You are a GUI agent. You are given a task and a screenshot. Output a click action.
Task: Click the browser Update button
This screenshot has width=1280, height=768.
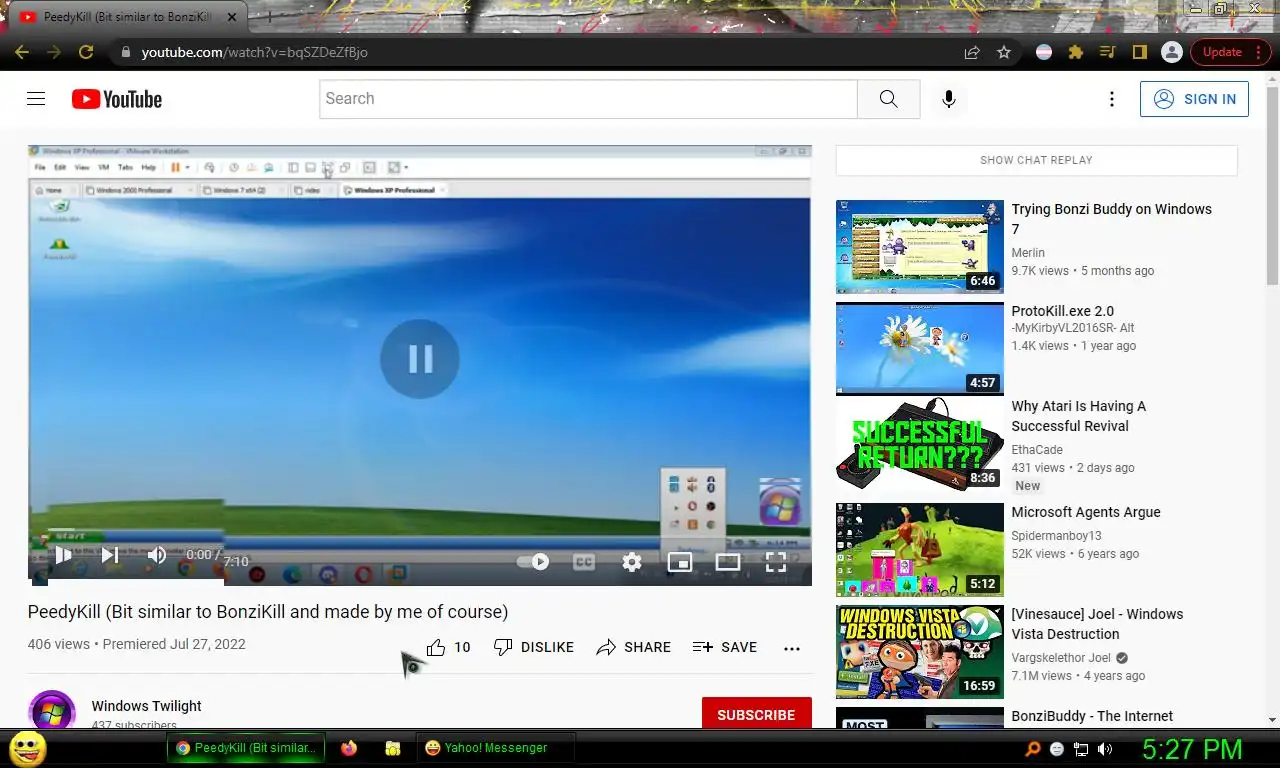[x=1229, y=52]
